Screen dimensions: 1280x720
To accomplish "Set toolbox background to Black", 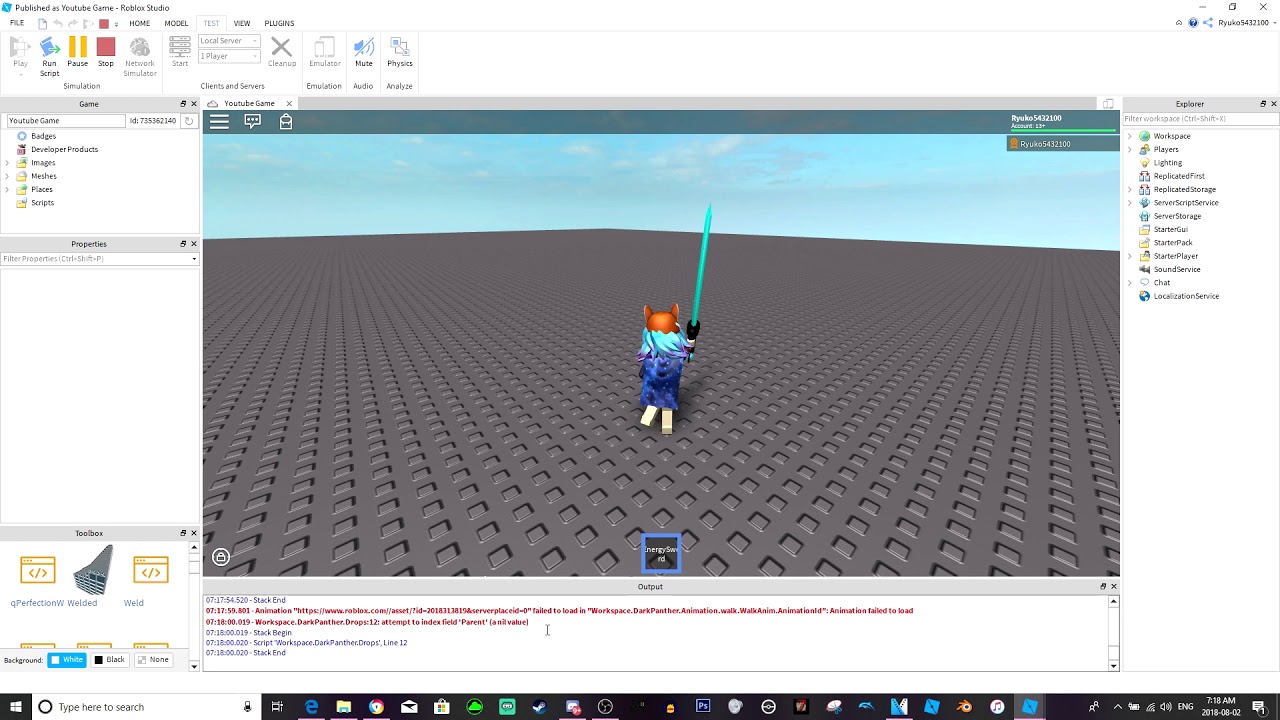I will tap(109, 660).
